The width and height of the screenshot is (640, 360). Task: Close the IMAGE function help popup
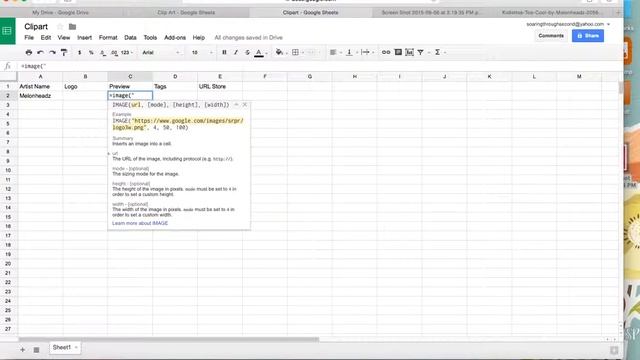click(x=244, y=105)
